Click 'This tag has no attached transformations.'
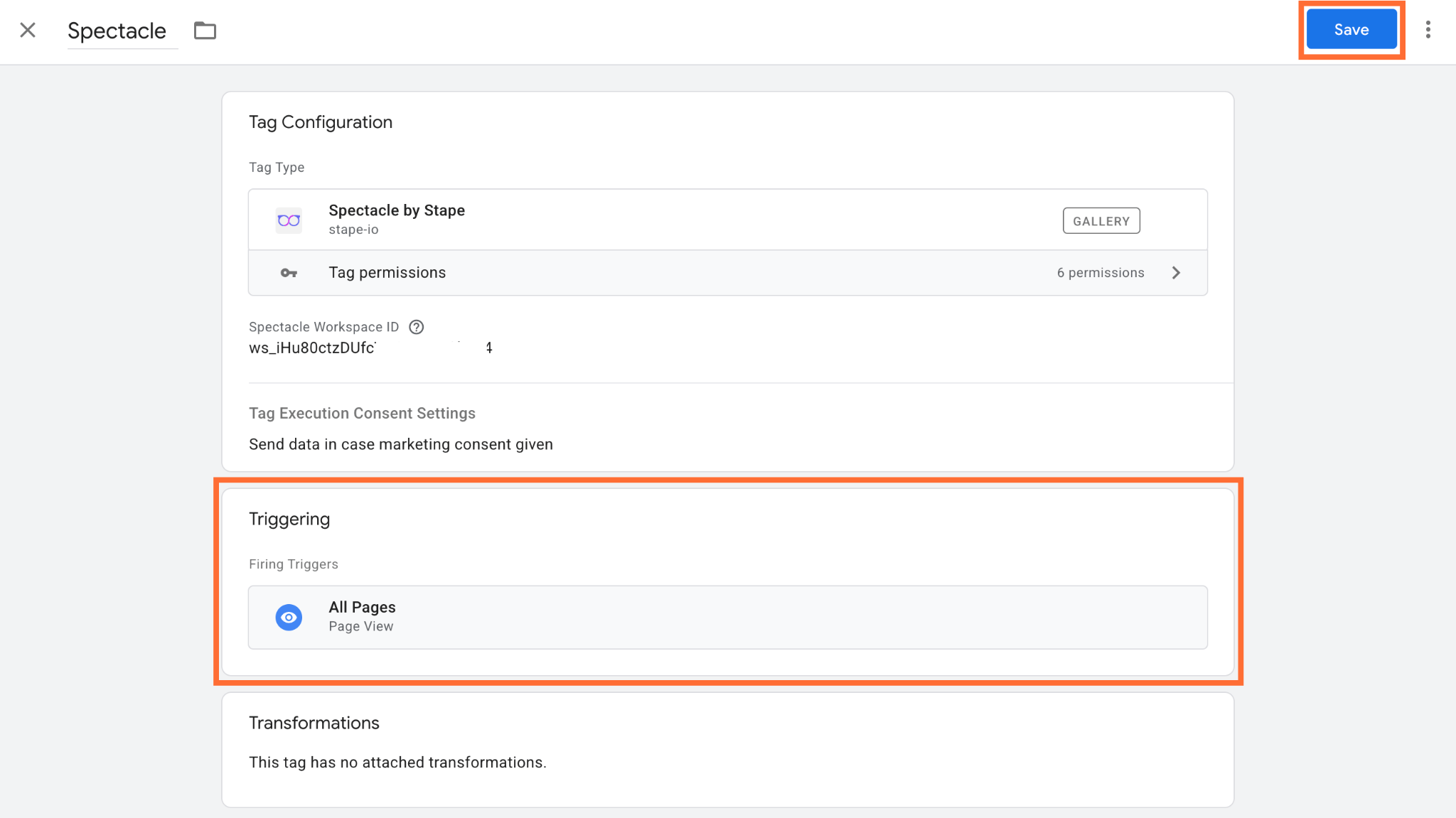This screenshot has width=1456, height=818. coord(397,763)
